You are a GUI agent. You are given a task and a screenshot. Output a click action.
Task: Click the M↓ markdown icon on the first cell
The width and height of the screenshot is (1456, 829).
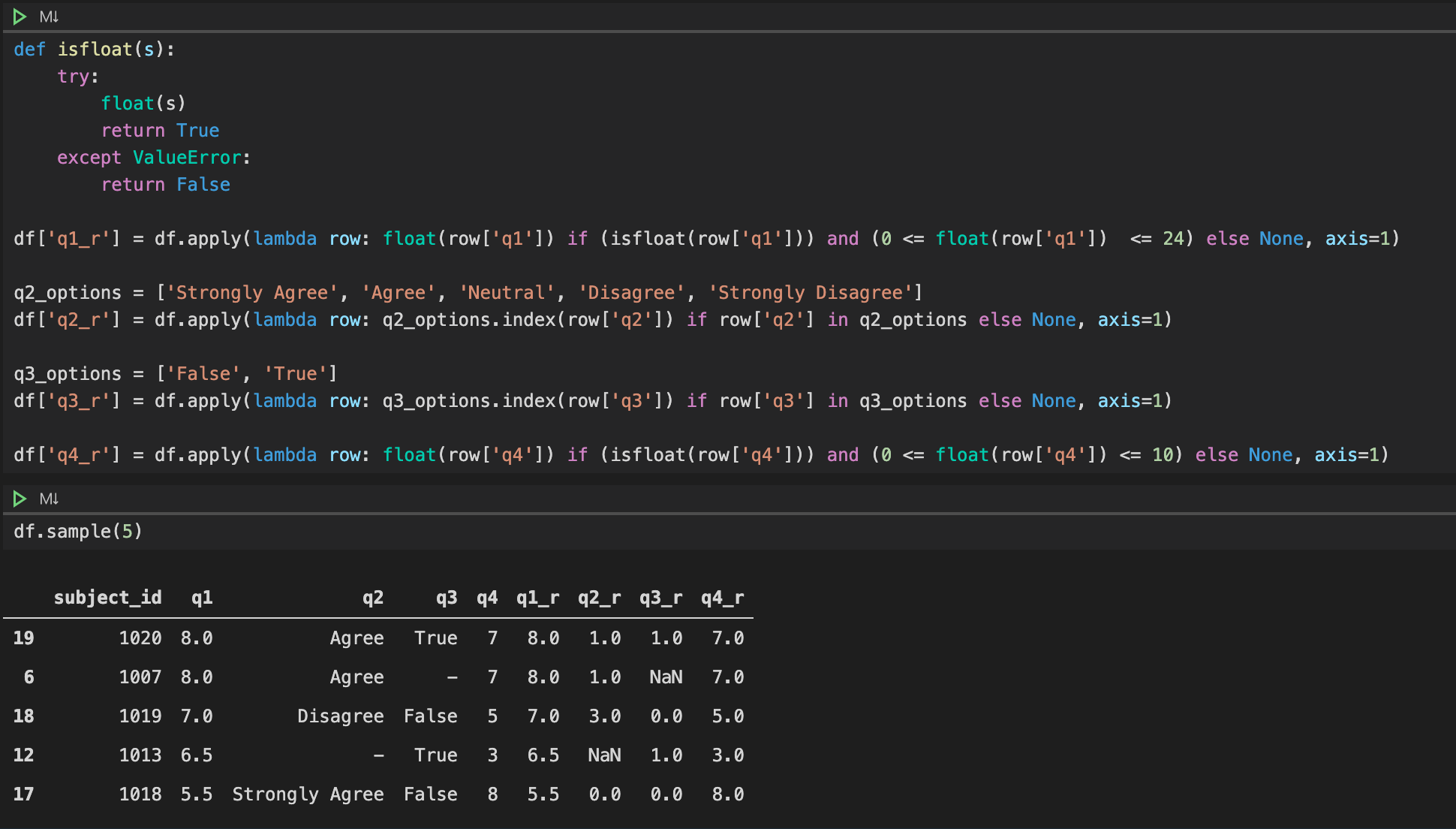coord(48,17)
